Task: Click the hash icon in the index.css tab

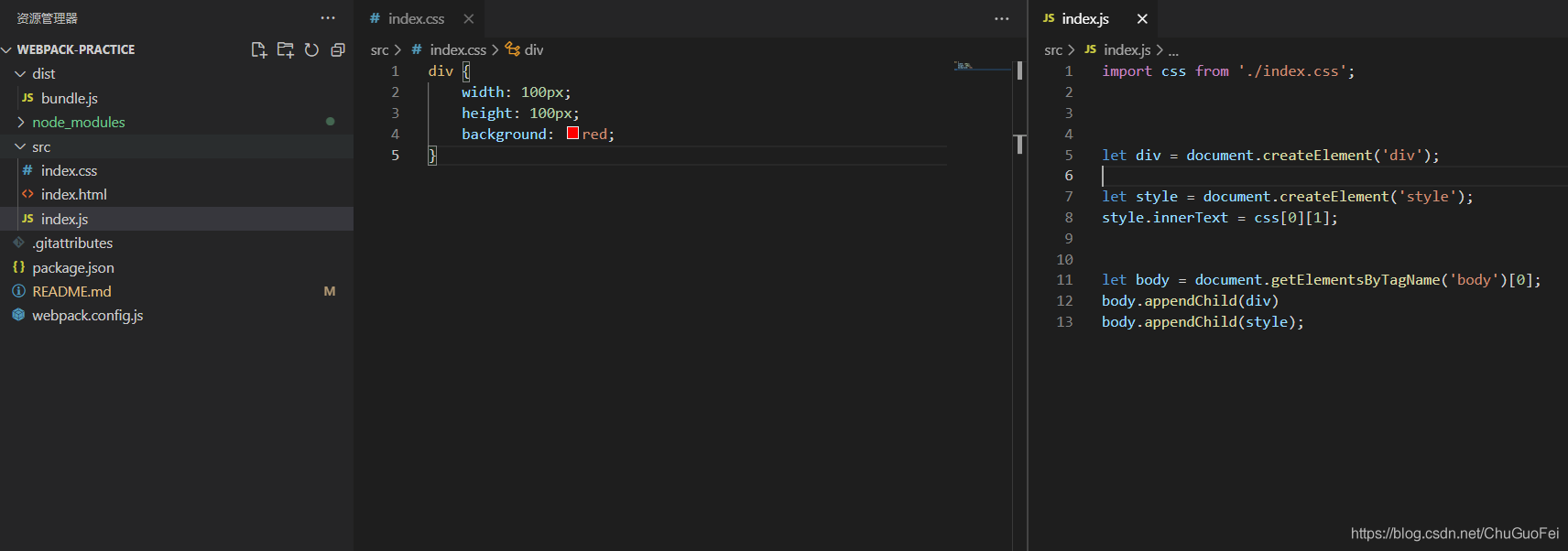Action: click(x=375, y=18)
